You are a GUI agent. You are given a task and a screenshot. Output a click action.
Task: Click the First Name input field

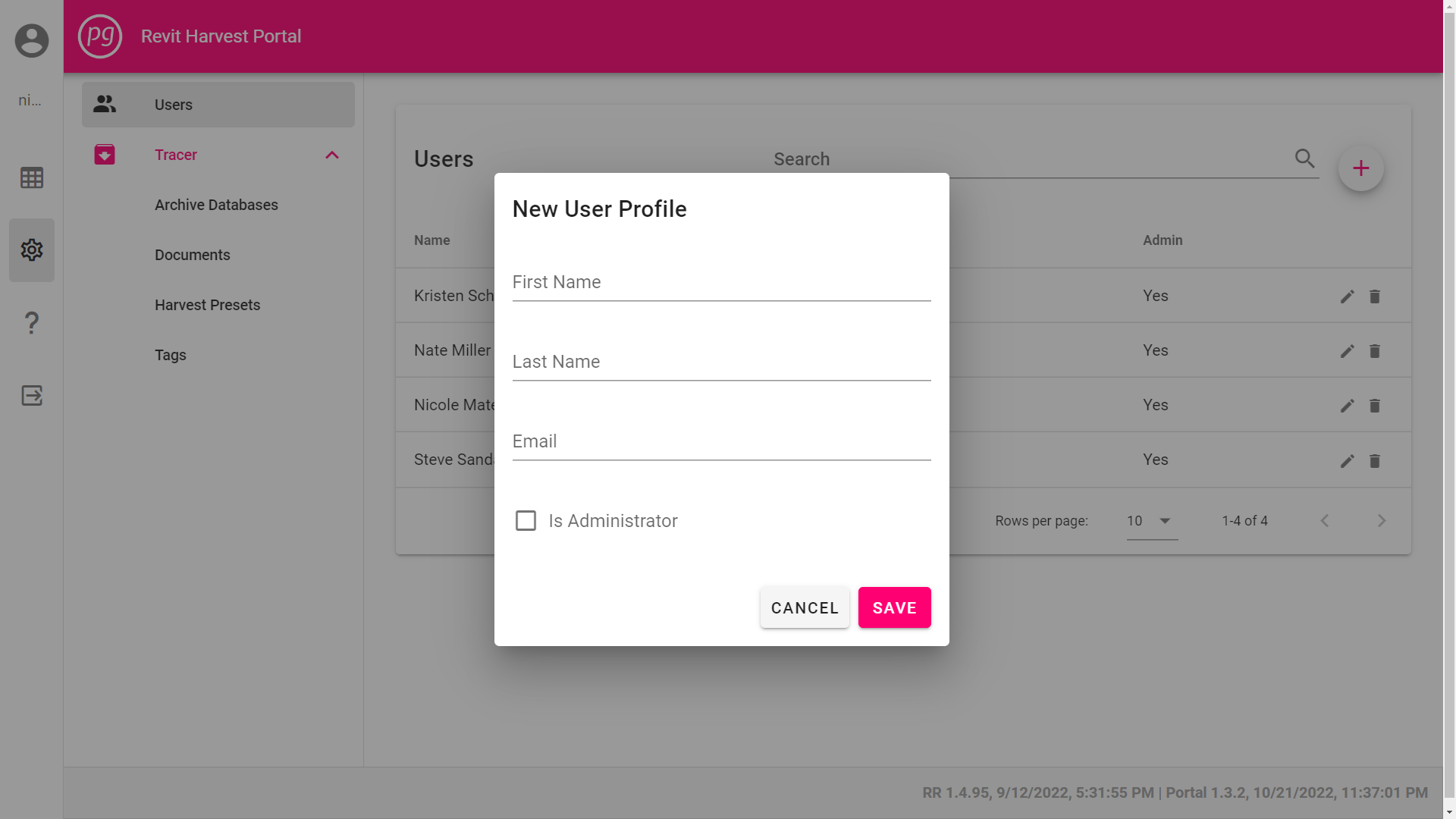coord(720,284)
